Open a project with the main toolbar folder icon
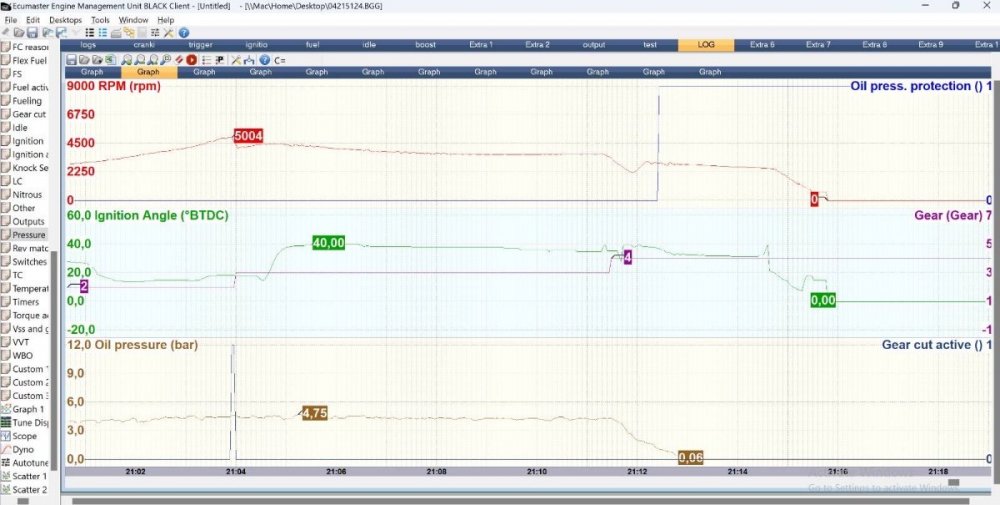The image size is (1000, 505). 19,33
